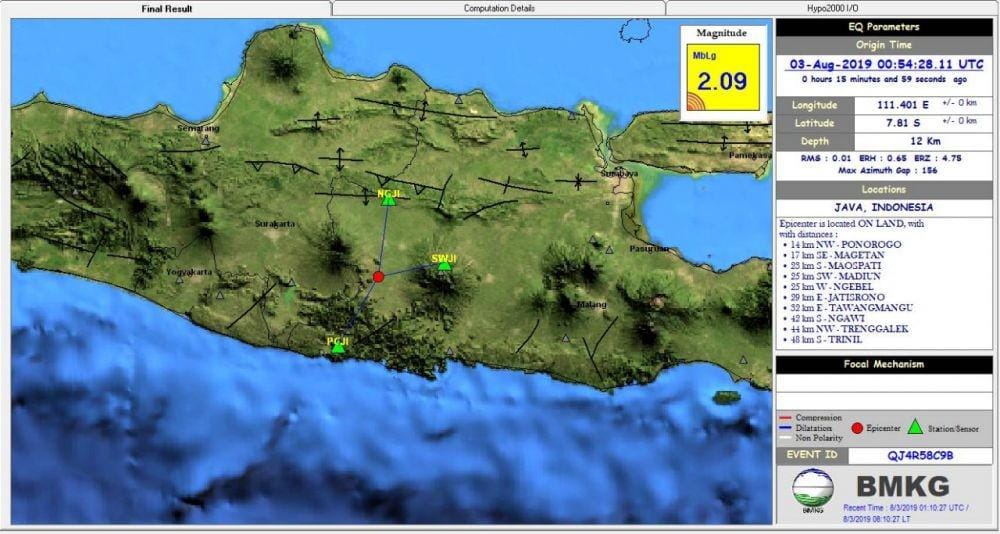Viewport: 1000px width, 534px height.
Task: Click the Yogyakarta city marker on map
Action: (179, 279)
